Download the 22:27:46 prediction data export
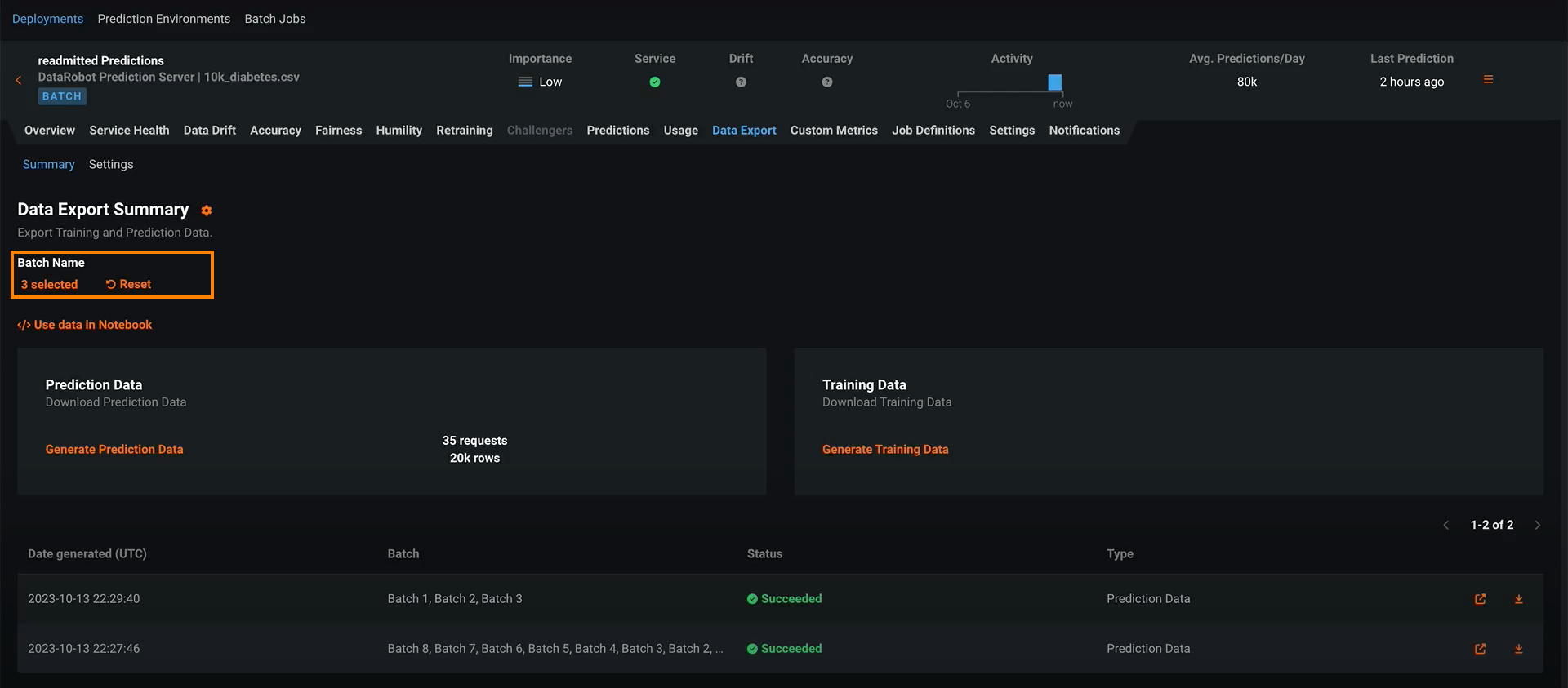The height and width of the screenshot is (688, 1568). coord(1518,649)
